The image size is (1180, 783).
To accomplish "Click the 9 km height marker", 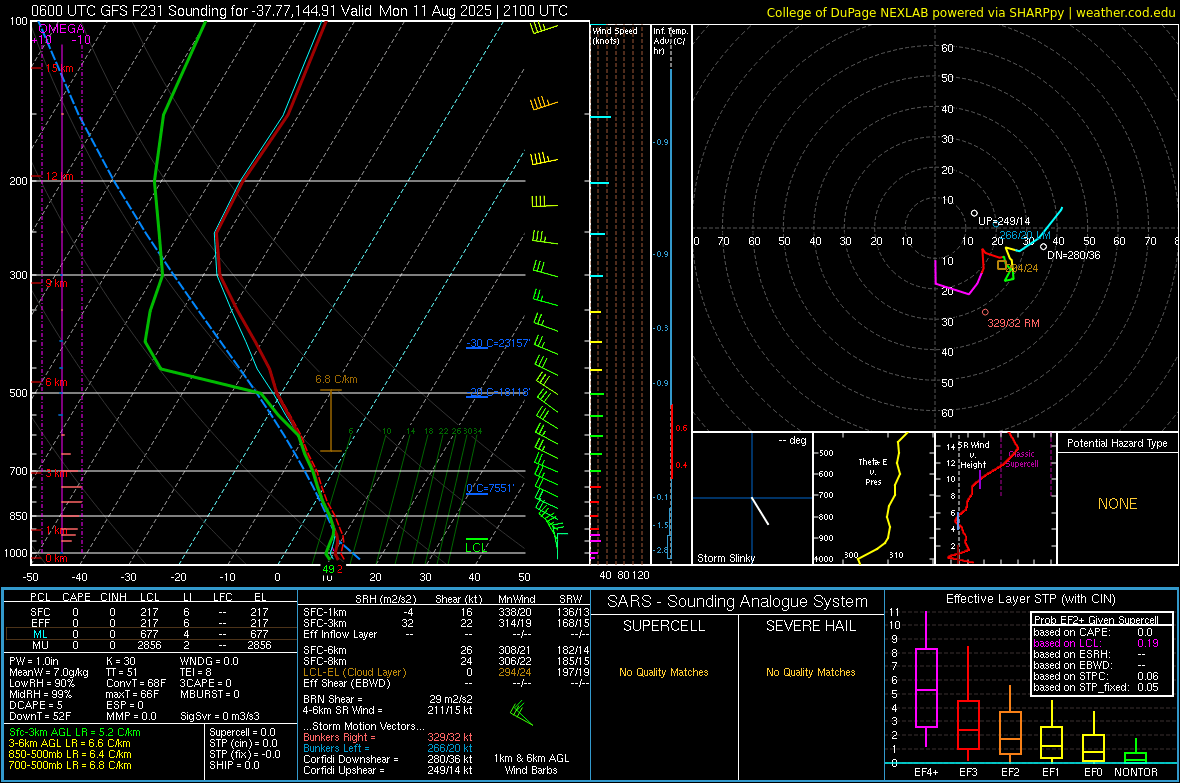I will point(56,283).
